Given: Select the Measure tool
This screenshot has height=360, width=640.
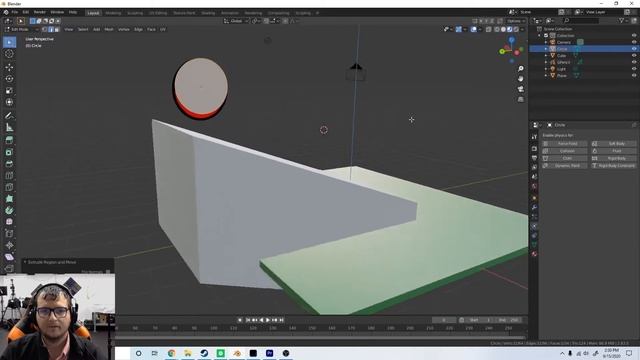Looking at the screenshot, I should point(9,128).
